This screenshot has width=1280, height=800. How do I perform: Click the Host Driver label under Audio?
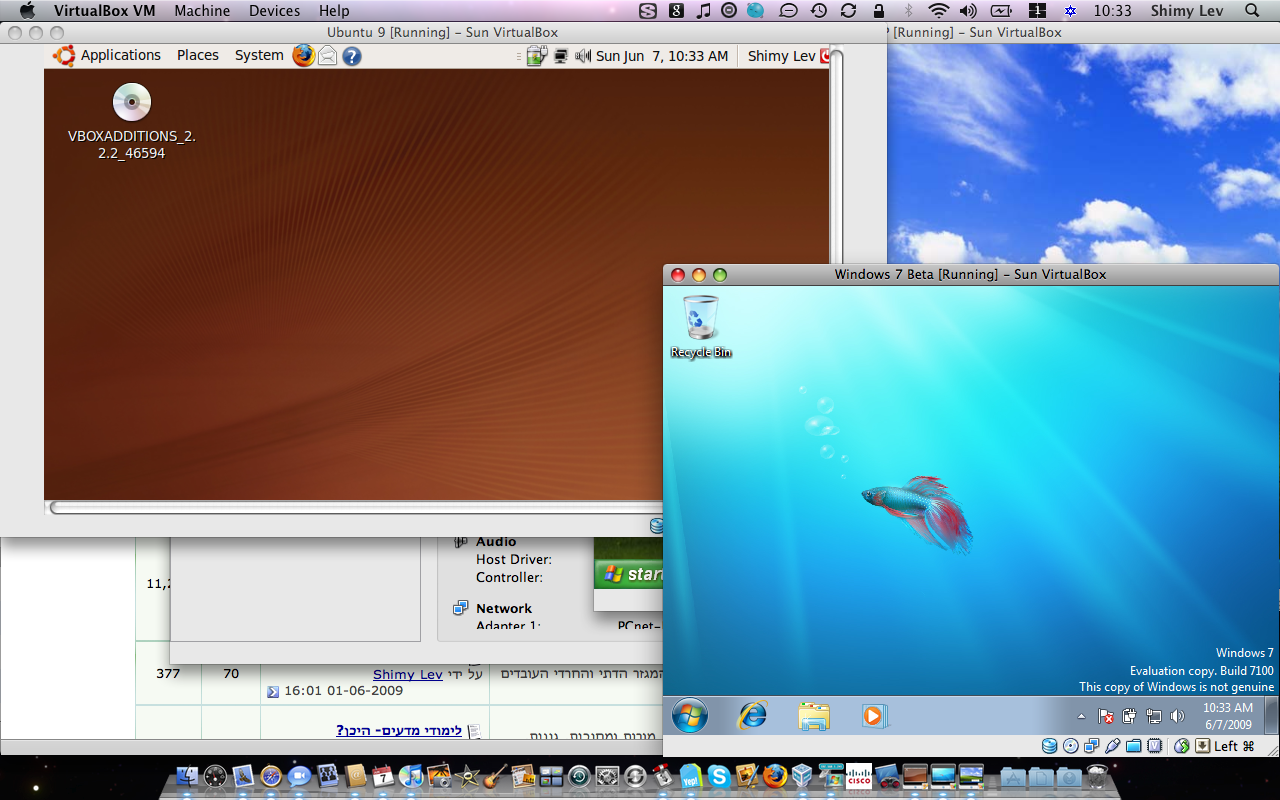tap(514, 560)
